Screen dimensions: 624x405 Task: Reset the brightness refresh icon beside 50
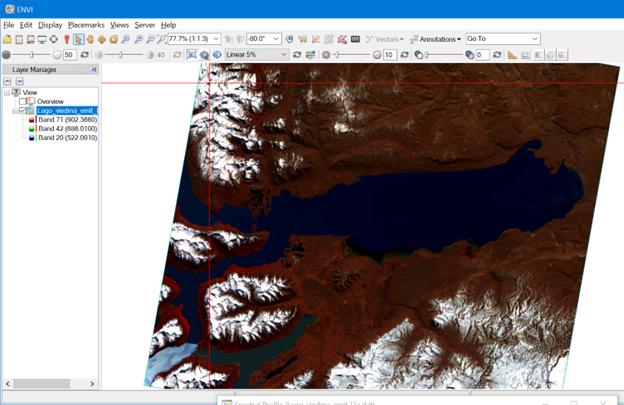pos(84,55)
